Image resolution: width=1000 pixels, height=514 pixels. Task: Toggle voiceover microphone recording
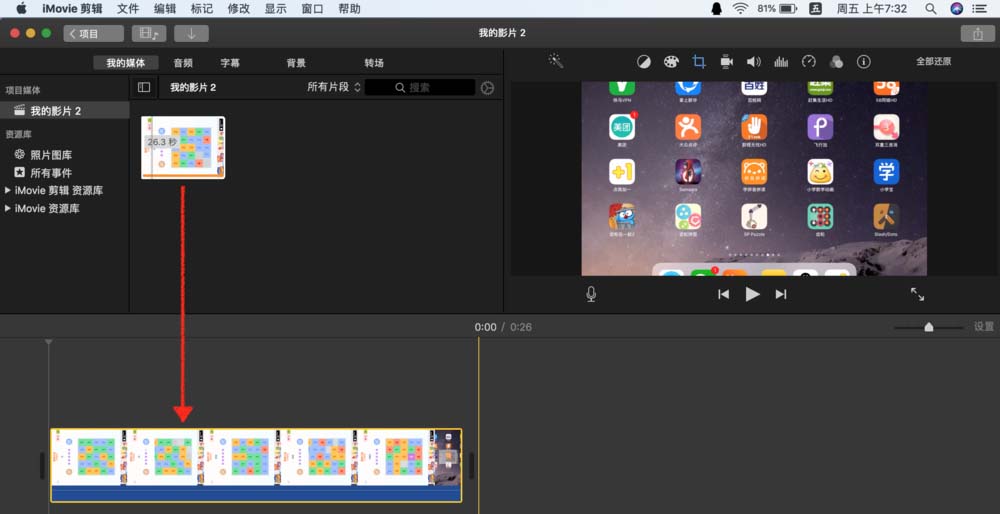591,294
